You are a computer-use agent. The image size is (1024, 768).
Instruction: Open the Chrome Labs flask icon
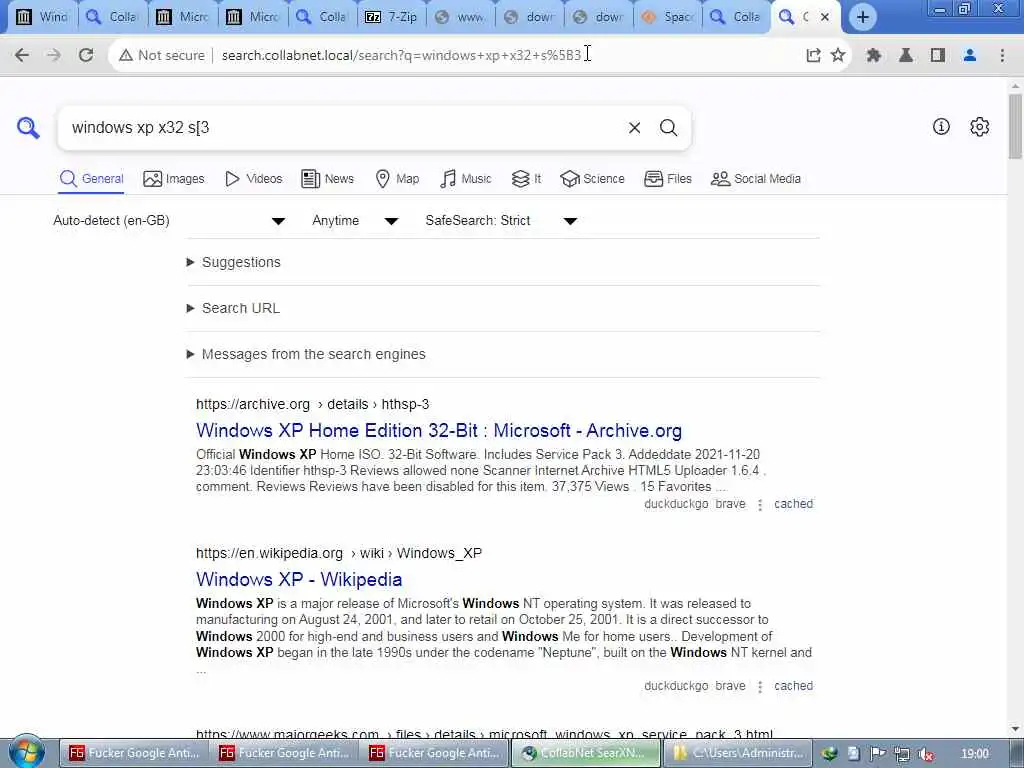(x=906, y=56)
